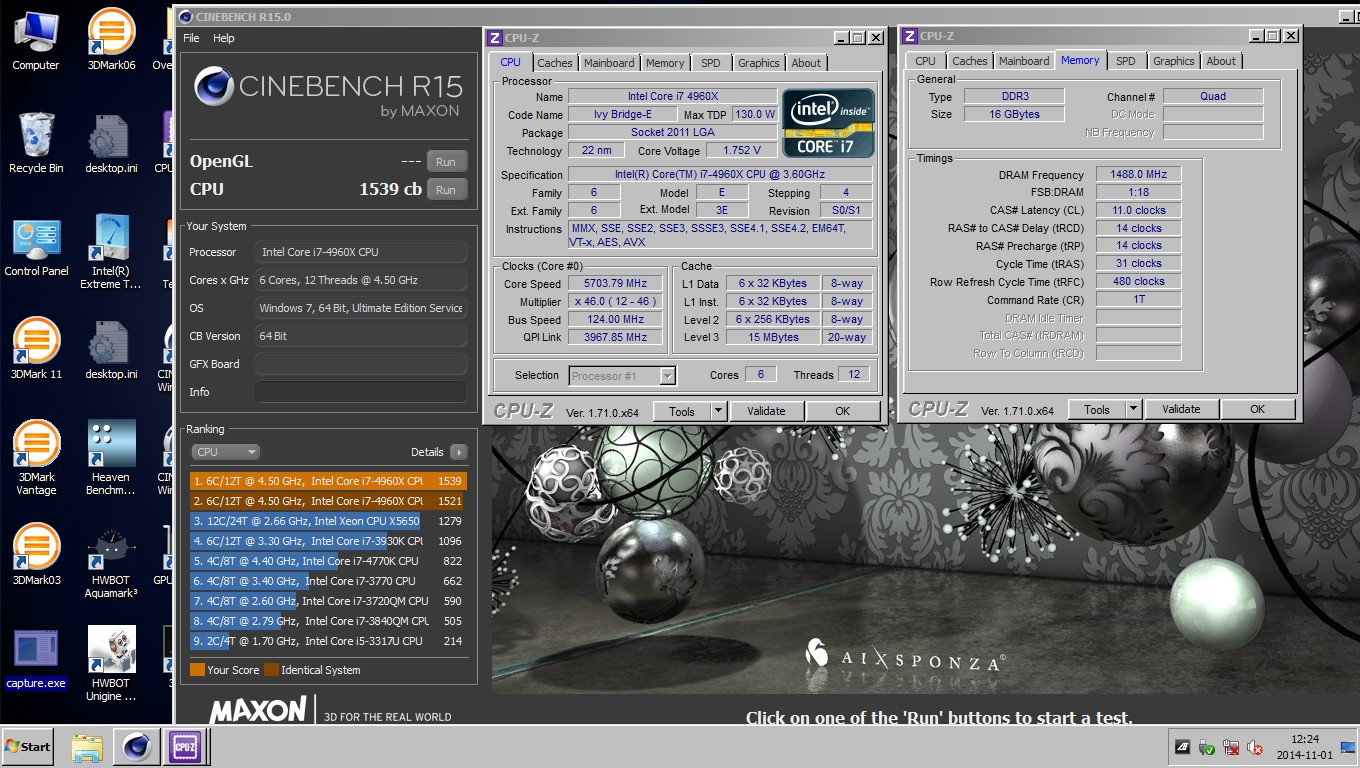Open the Computer desktop icon

tap(35, 40)
